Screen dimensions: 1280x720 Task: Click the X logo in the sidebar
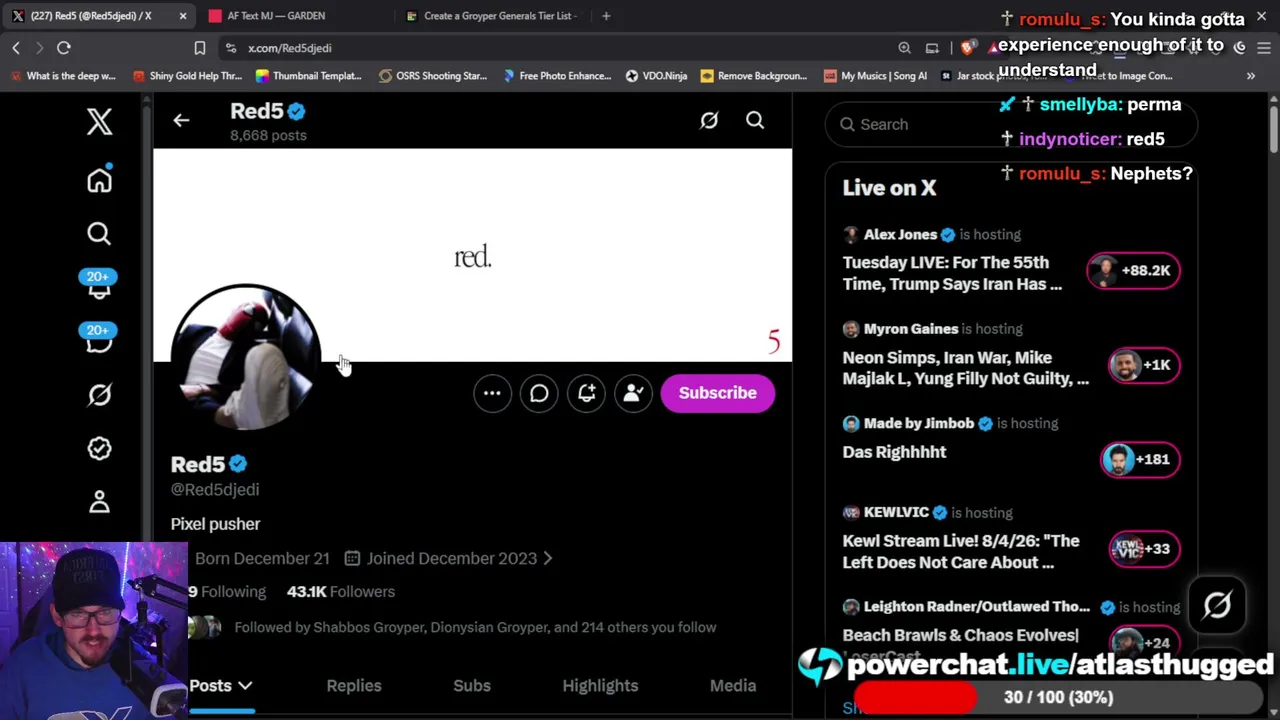99,122
